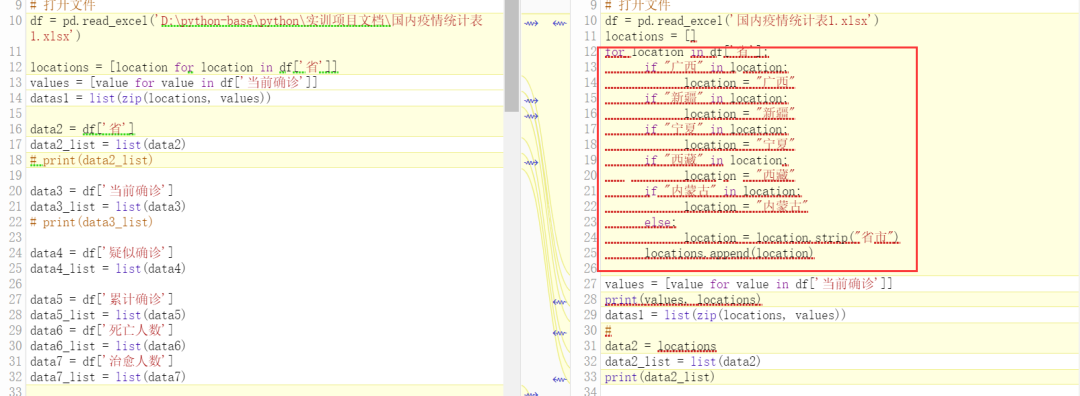The image size is (1080, 396).
Task: Click right line 22 location = "内蒙古"
Action: coord(747,207)
